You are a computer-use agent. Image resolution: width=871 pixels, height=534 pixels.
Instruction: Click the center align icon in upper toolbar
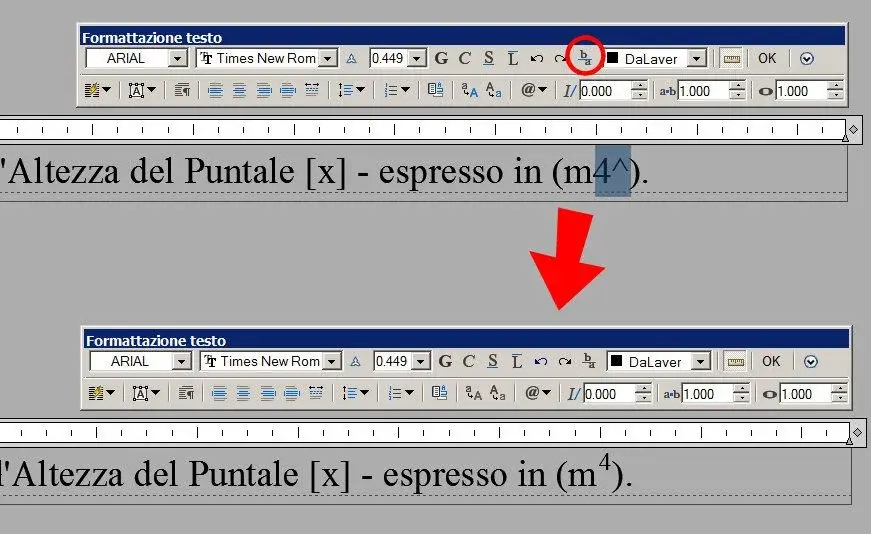click(x=239, y=90)
